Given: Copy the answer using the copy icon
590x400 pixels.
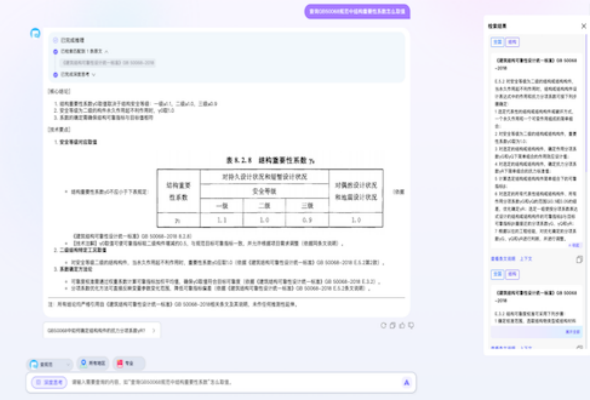Looking at the screenshot, I should [x=392, y=325].
